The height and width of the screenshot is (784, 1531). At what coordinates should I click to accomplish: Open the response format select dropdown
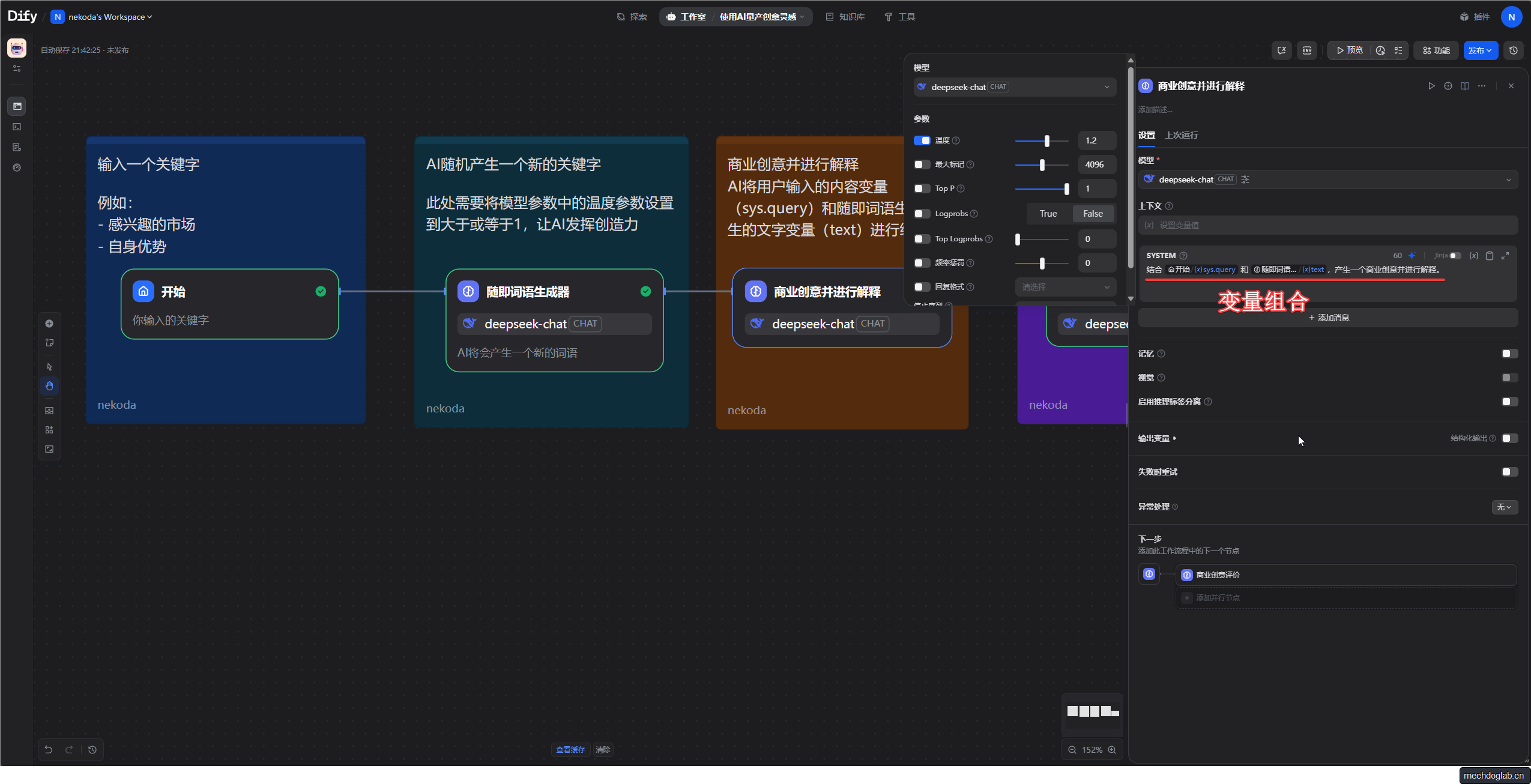pos(1065,287)
